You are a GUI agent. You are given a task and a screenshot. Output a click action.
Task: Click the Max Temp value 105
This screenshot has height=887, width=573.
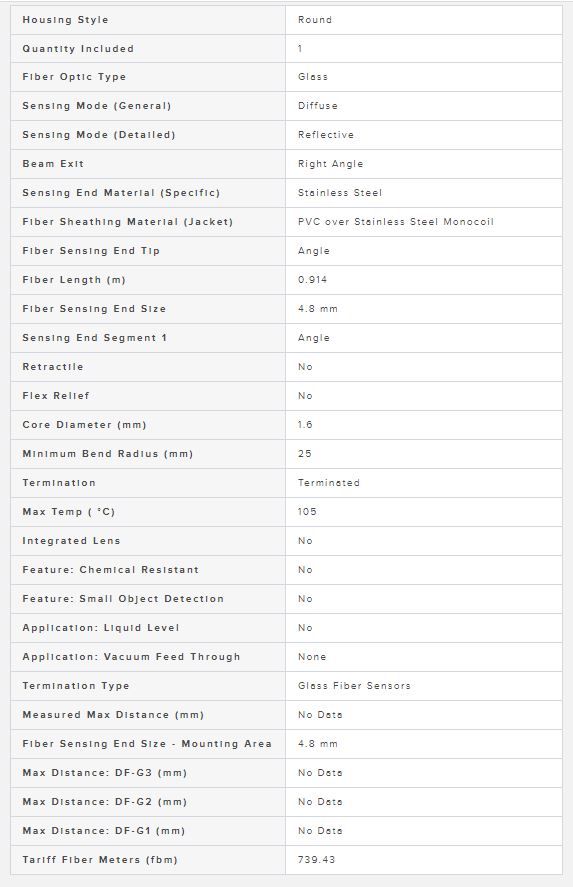(307, 511)
